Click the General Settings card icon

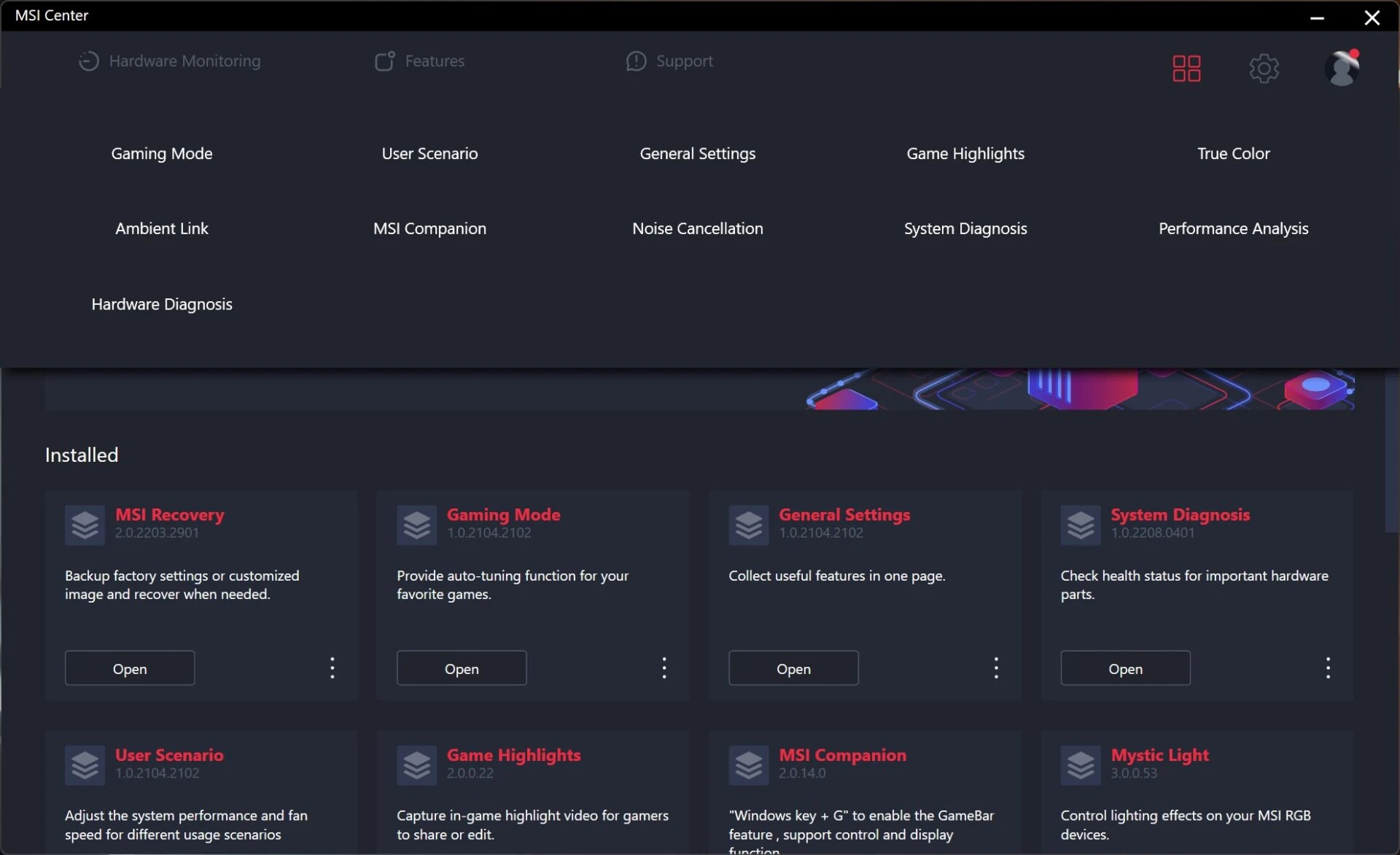point(749,525)
